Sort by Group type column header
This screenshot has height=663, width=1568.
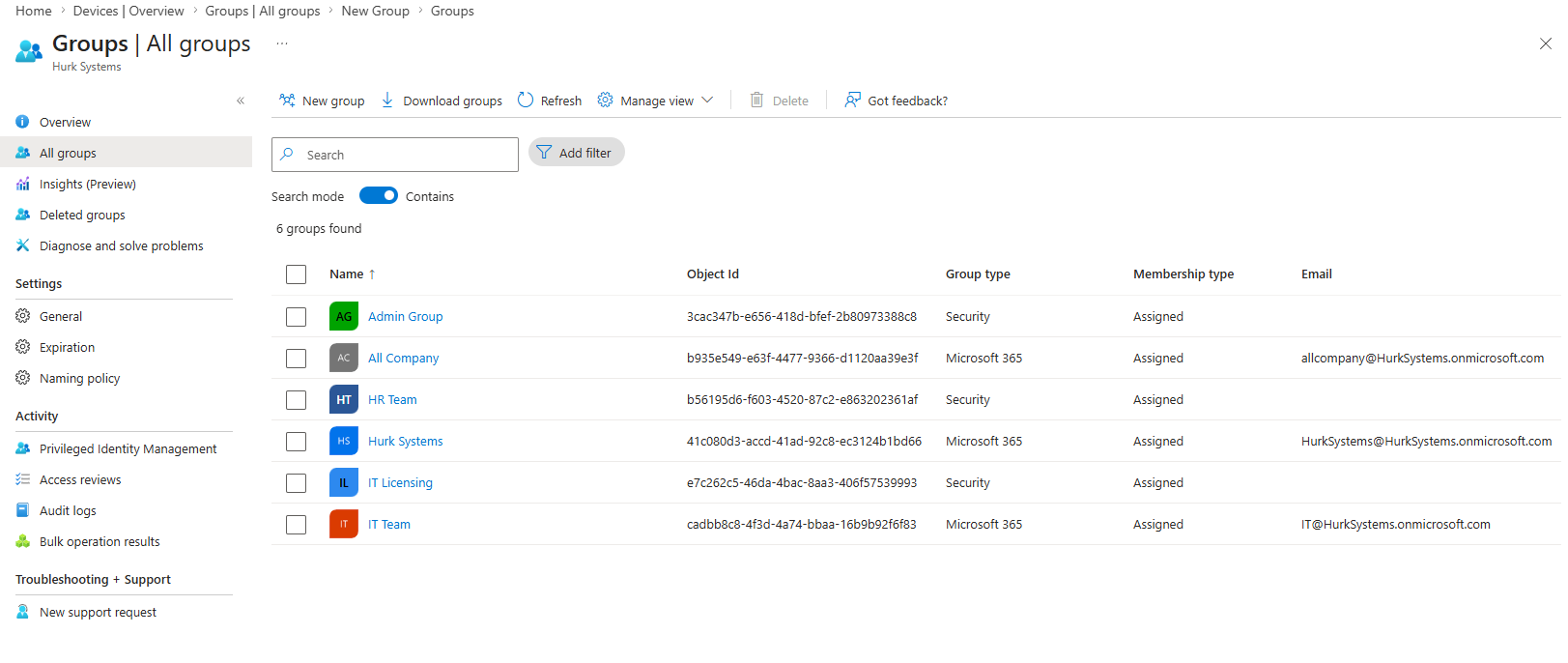tap(978, 274)
